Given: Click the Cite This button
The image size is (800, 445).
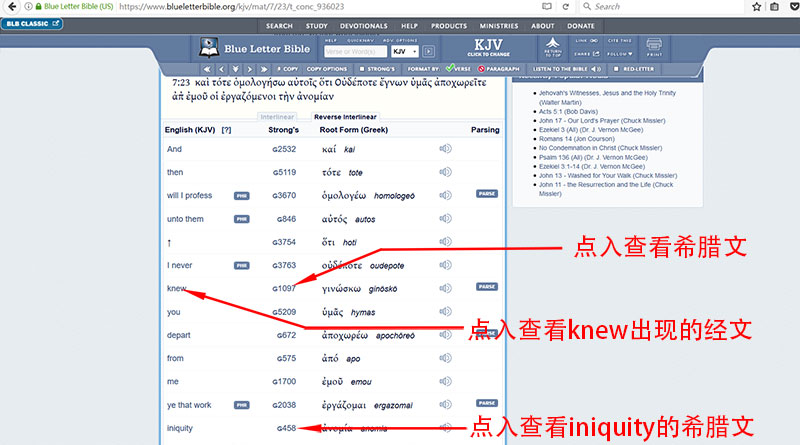Looking at the screenshot, I should point(620,41).
